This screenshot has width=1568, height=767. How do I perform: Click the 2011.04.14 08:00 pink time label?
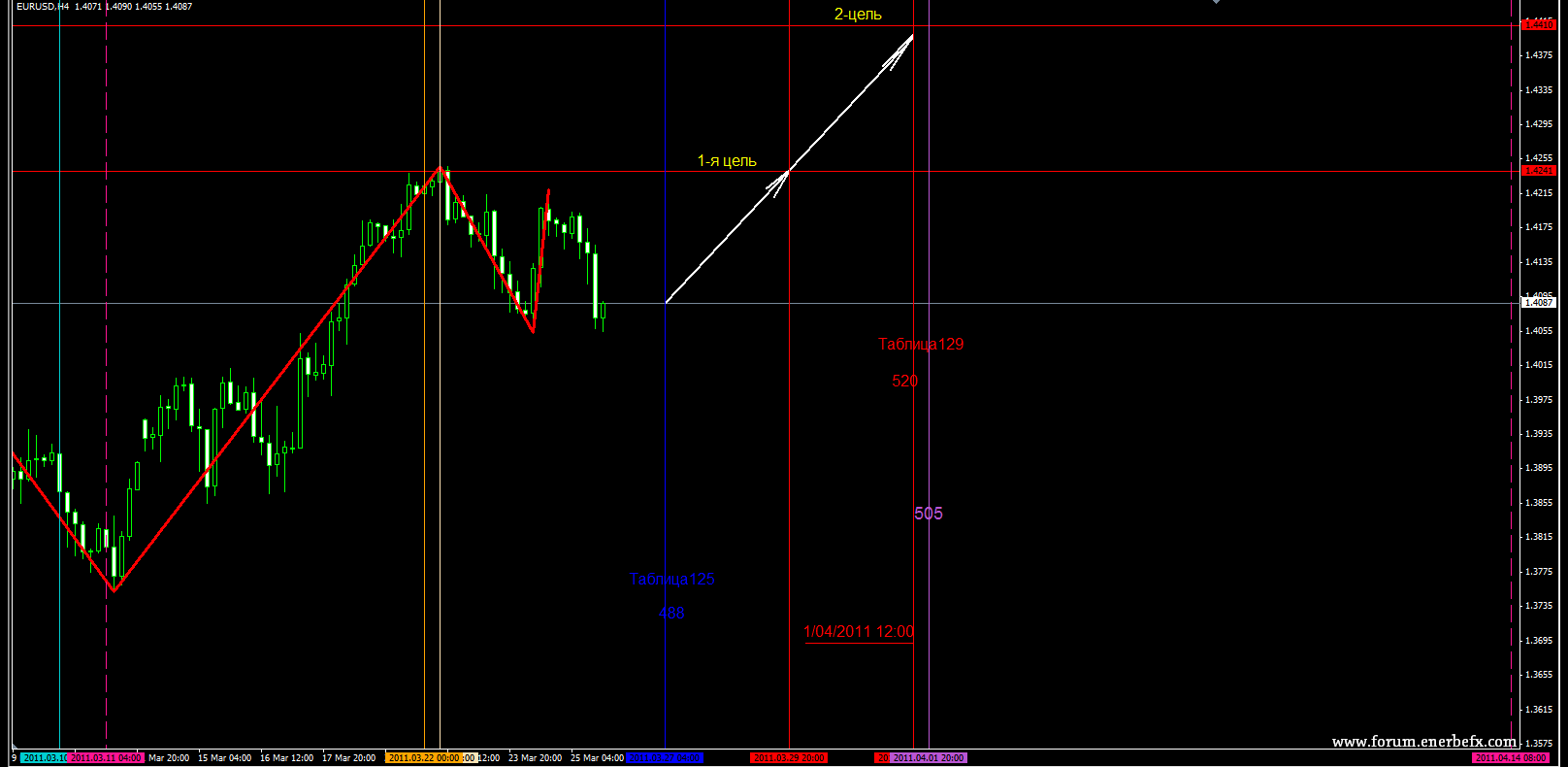(1511, 758)
